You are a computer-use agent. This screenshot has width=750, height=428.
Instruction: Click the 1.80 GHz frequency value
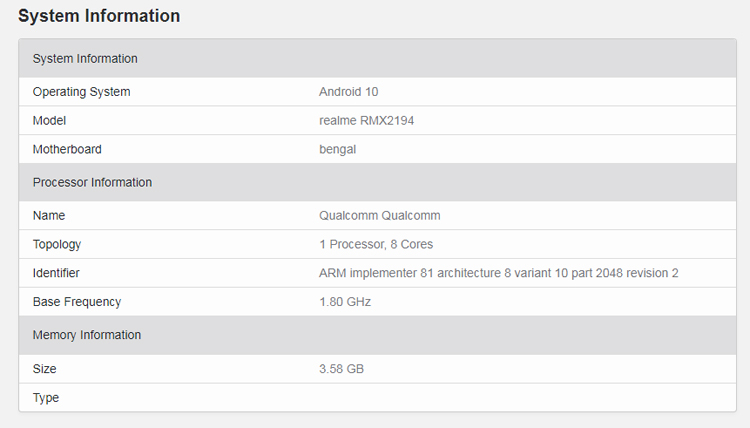(345, 302)
